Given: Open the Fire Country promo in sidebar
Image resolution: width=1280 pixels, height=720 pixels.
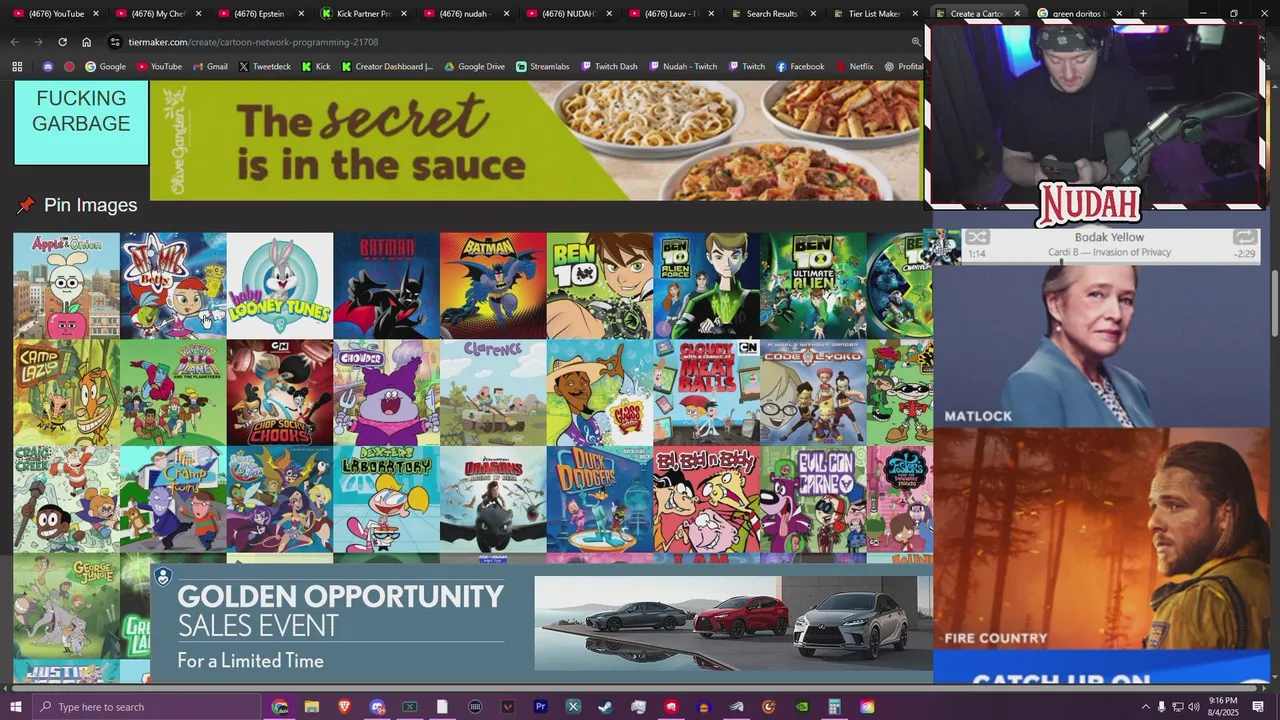Looking at the screenshot, I should point(1101,540).
